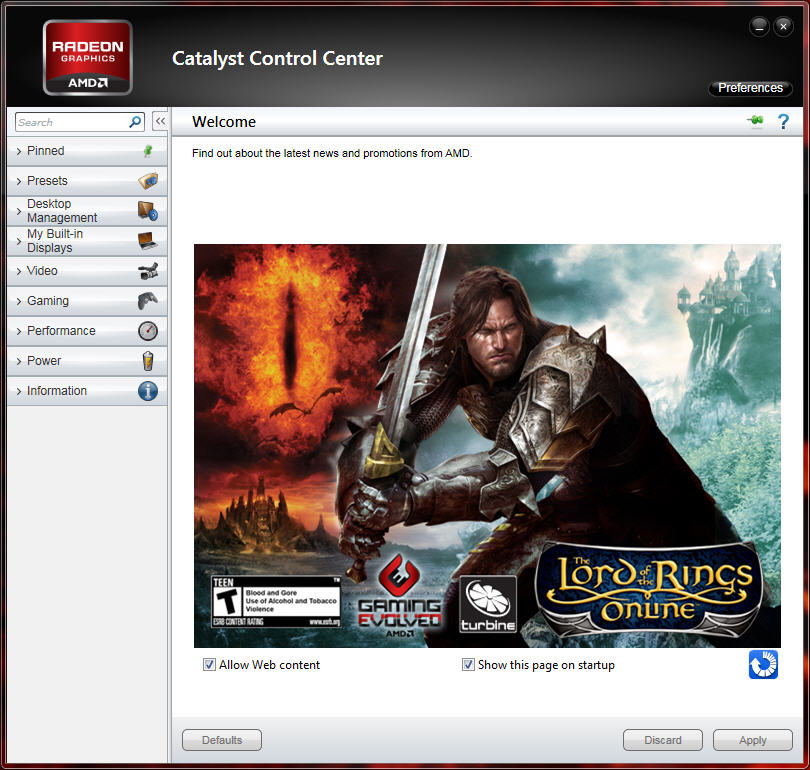Click the Video camcorder icon
This screenshot has height=770, width=810.
tap(148, 271)
